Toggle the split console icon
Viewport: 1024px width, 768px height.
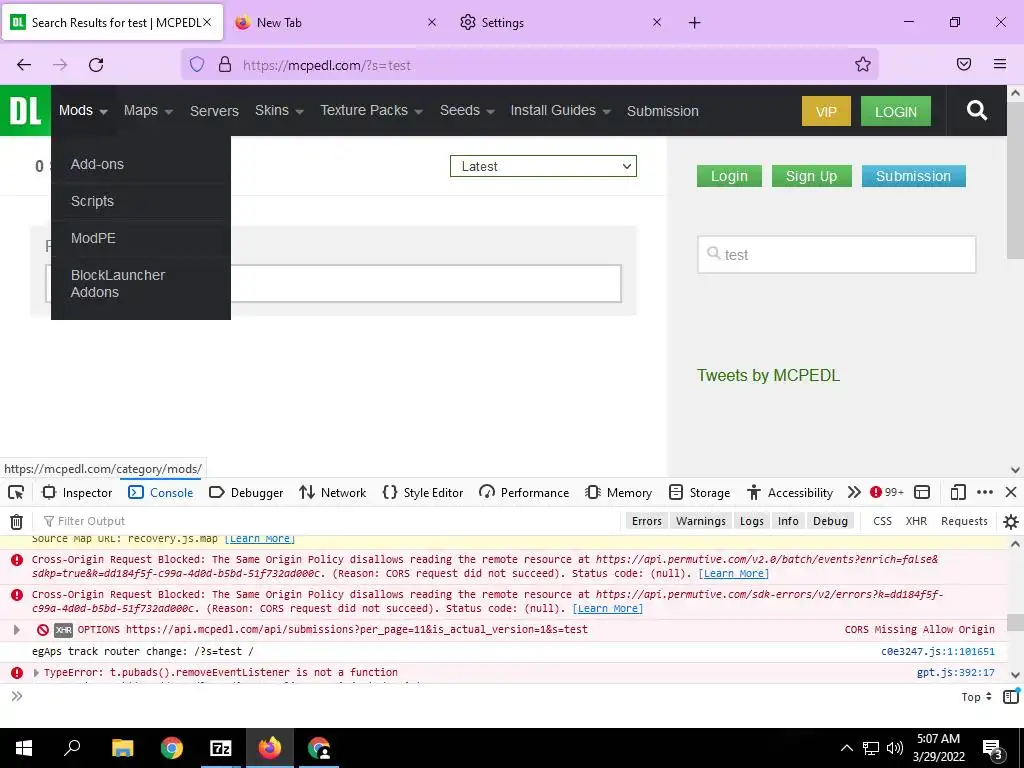(x=922, y=492)
